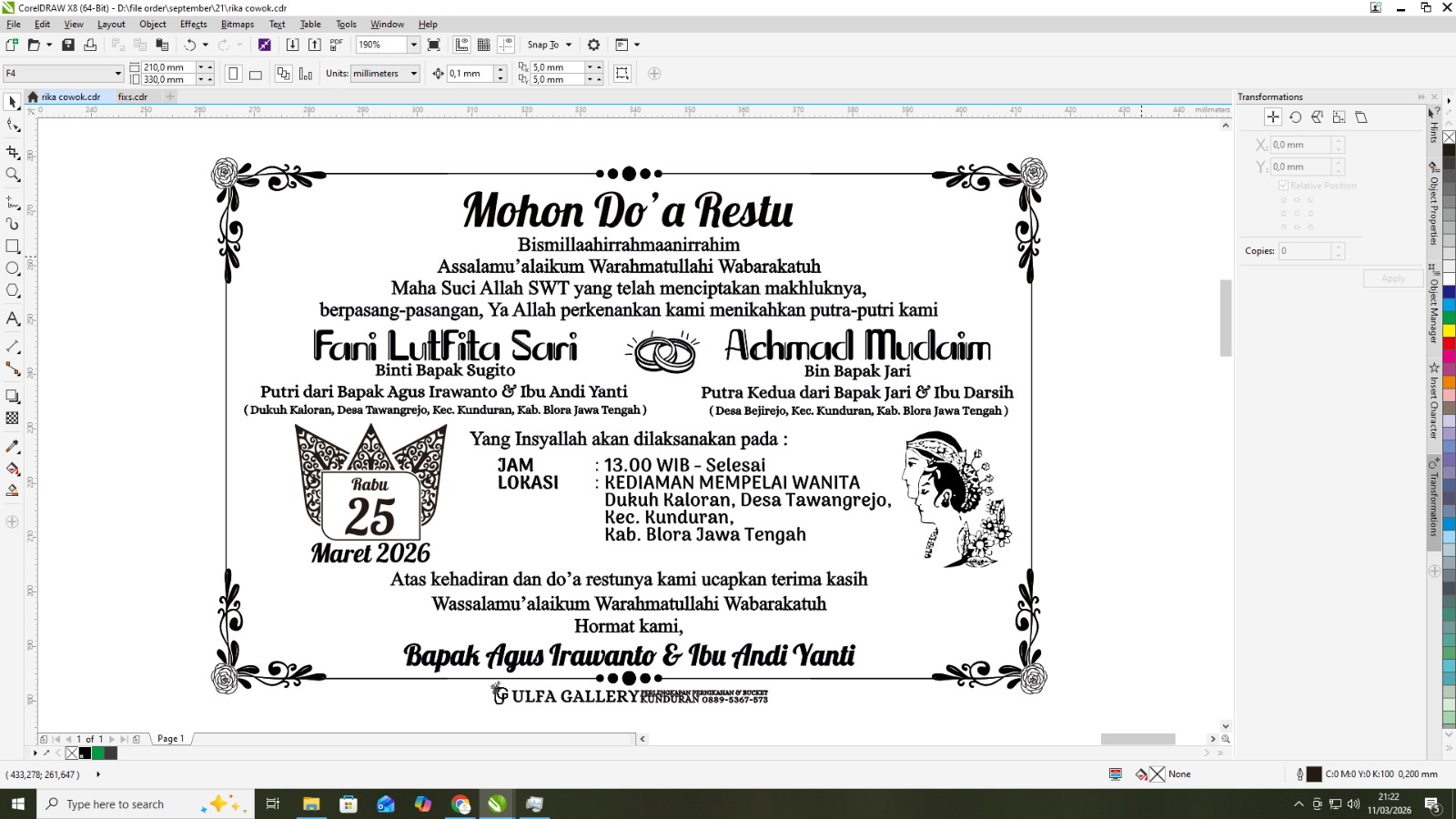
Task: Pick the yellow swatch in color palette
Action: point(1449,330)
